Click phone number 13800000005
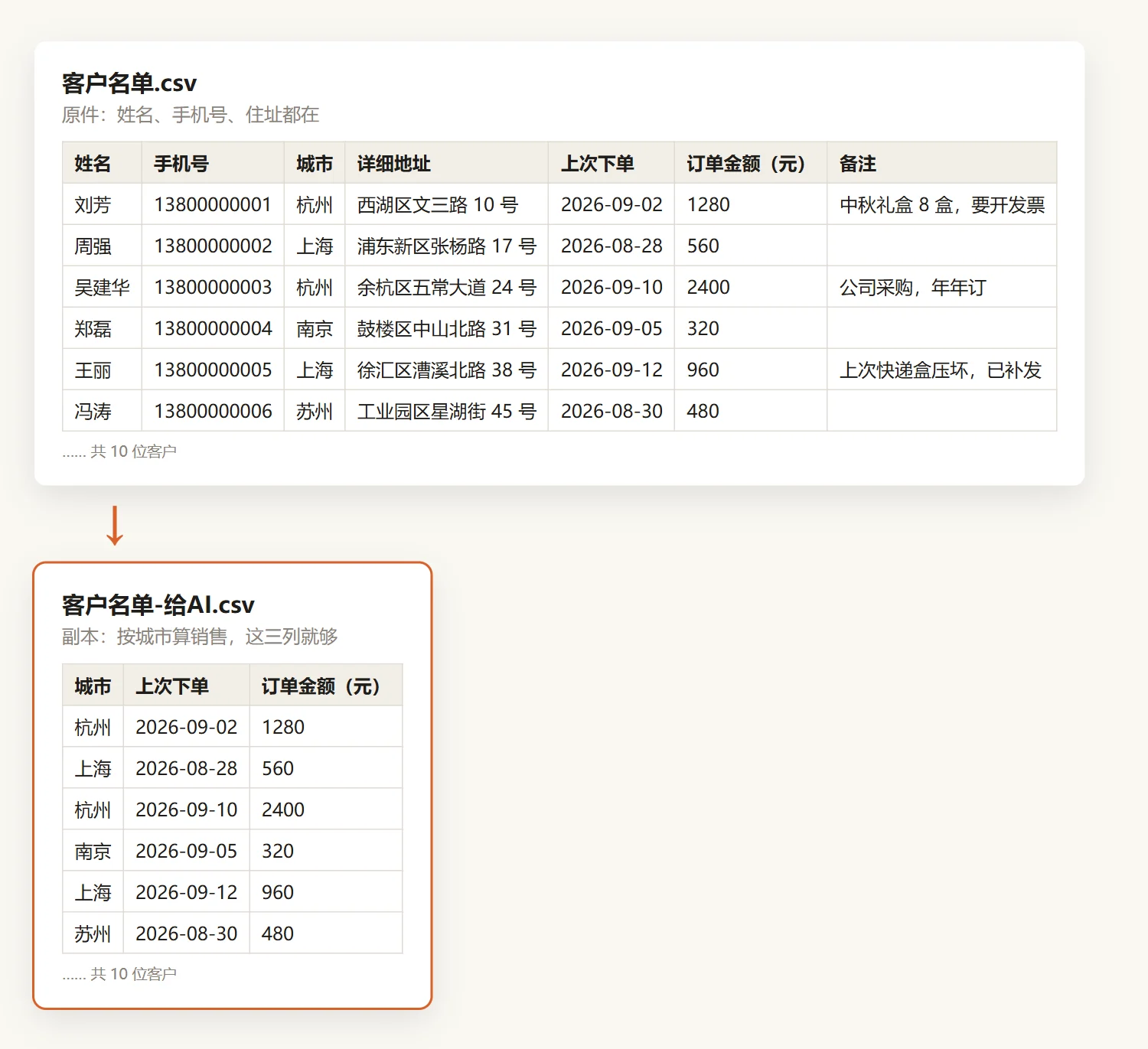The height and width of the screenshot is (1049, 1148). [x=213, y=370]
